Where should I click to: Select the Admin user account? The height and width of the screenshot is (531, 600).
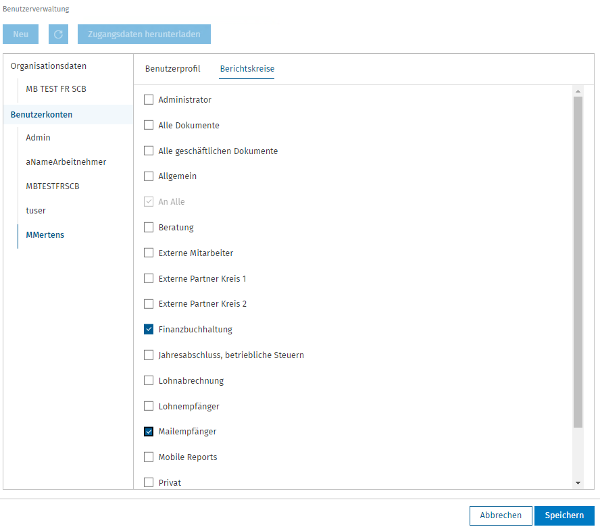[38, 138]
